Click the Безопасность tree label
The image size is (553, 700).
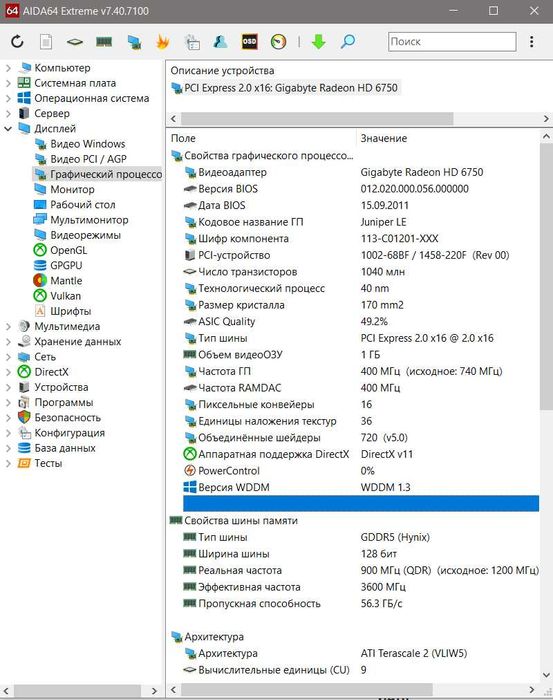pos(67,417)
